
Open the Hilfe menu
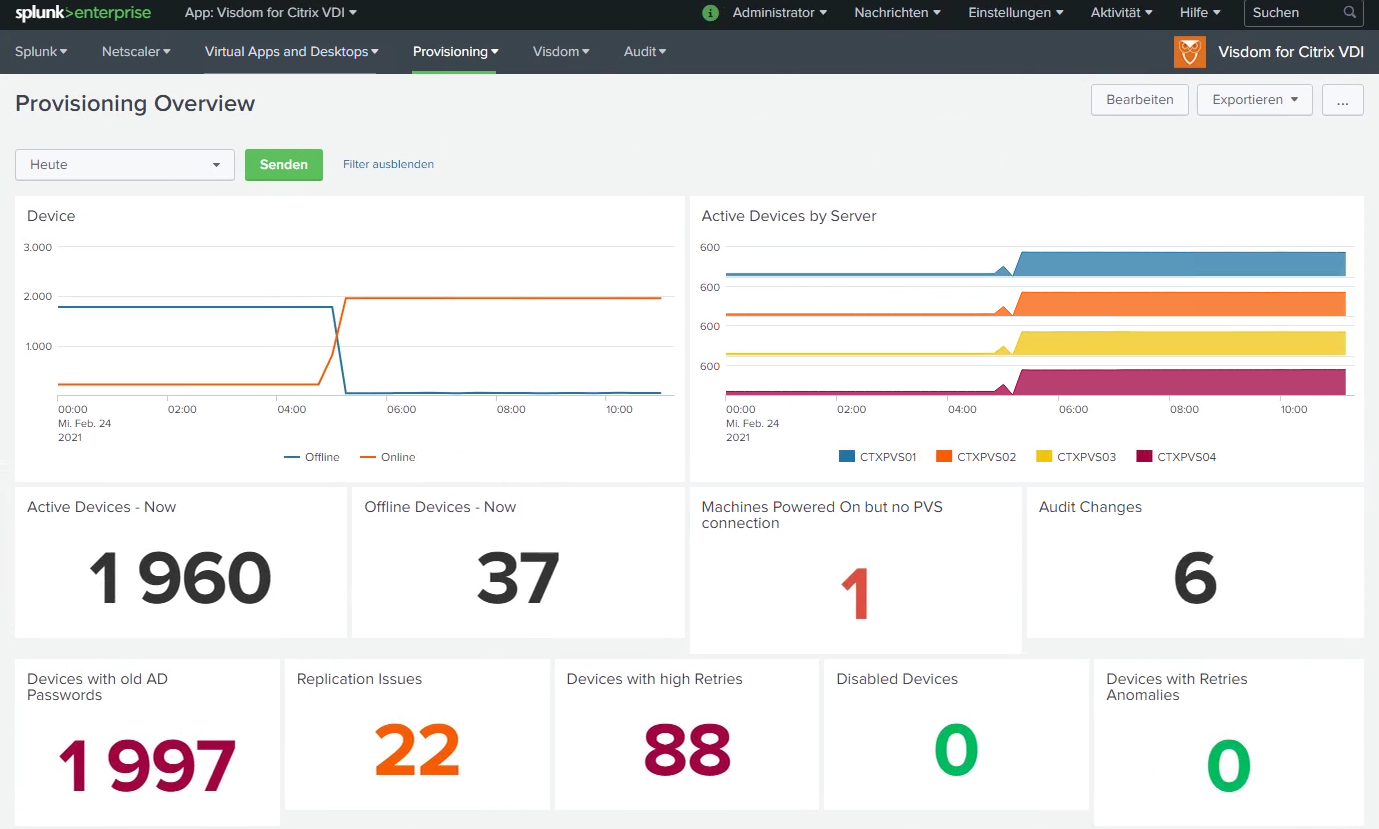[x=1200, y=13]
